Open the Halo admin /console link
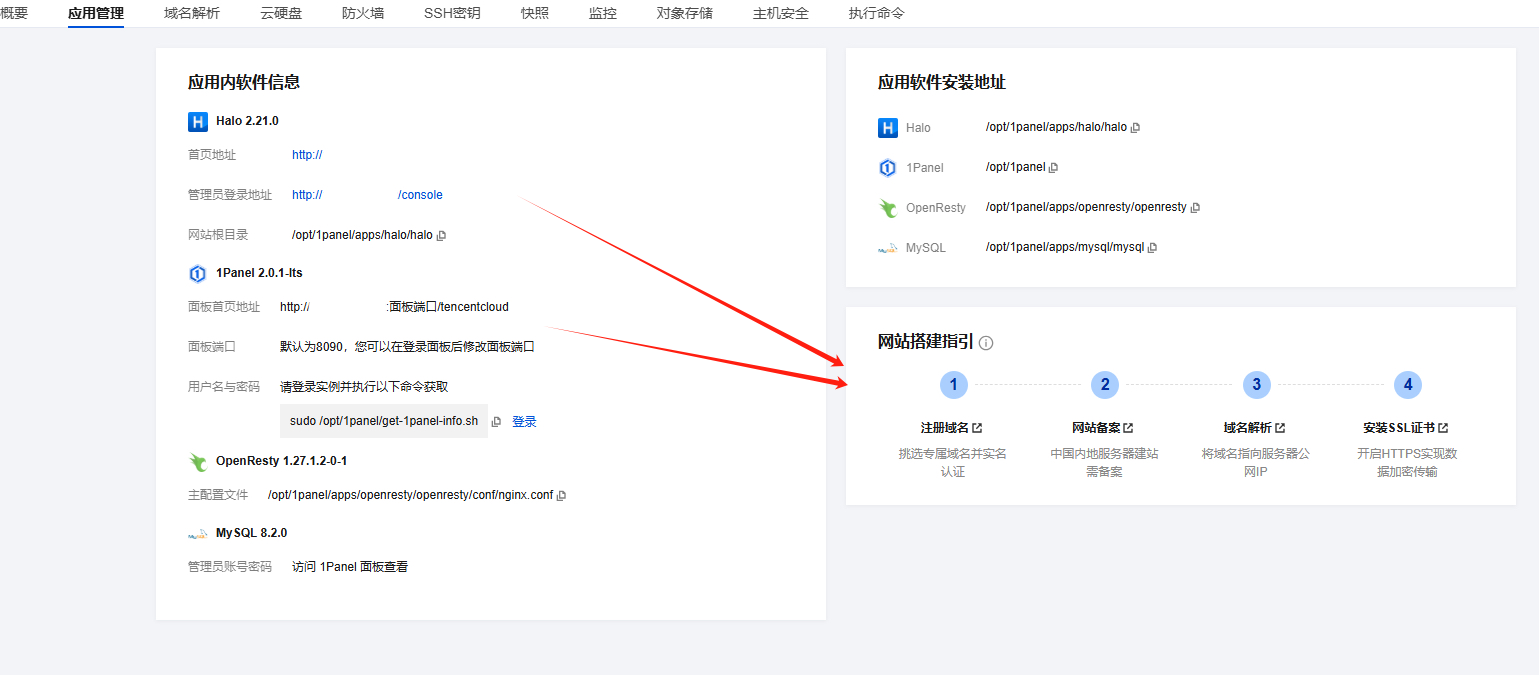Viewport: 1539px width, 675px height. coord(367,195)
